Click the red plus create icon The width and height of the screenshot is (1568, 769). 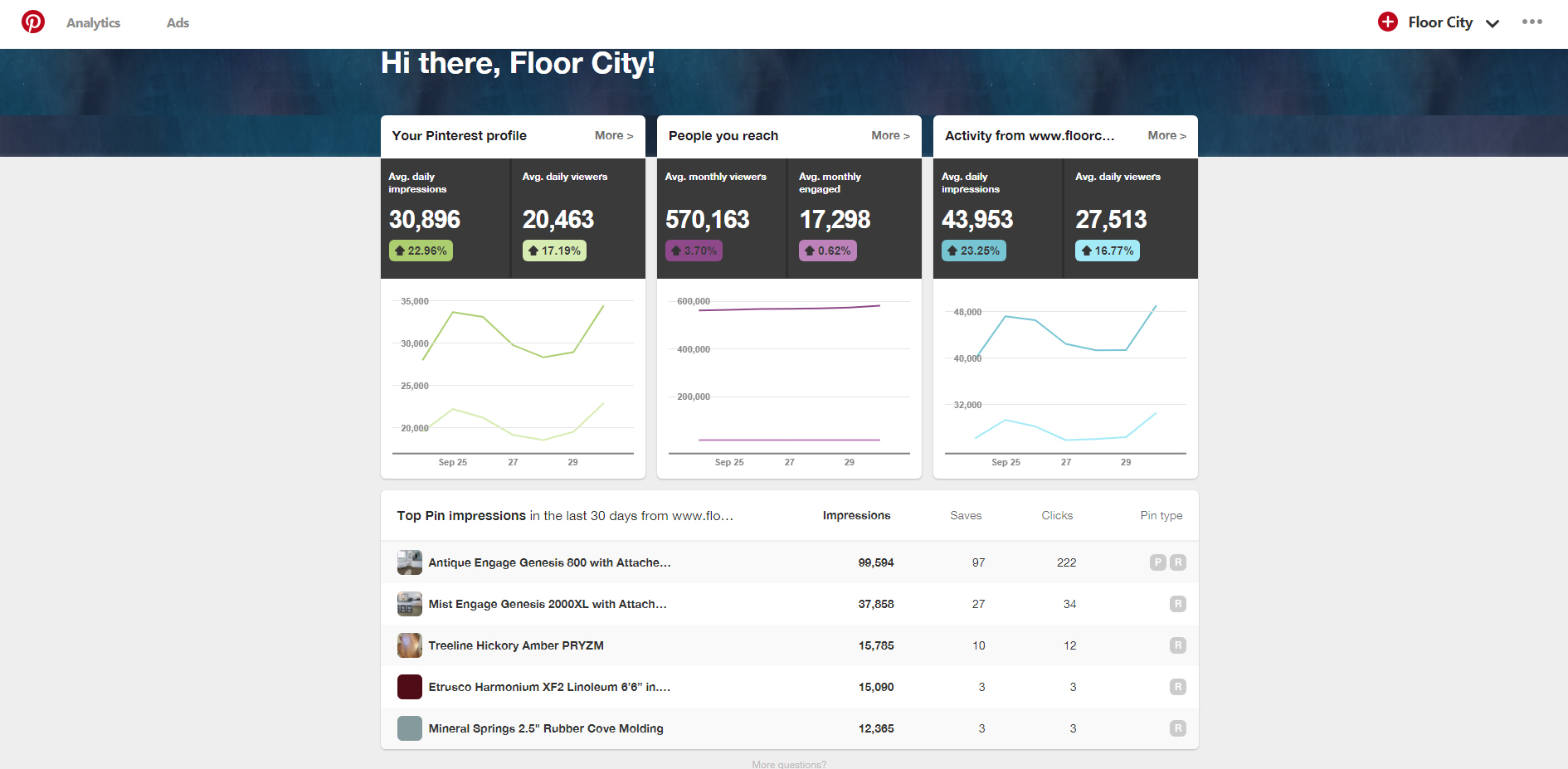click(1387, 22)
